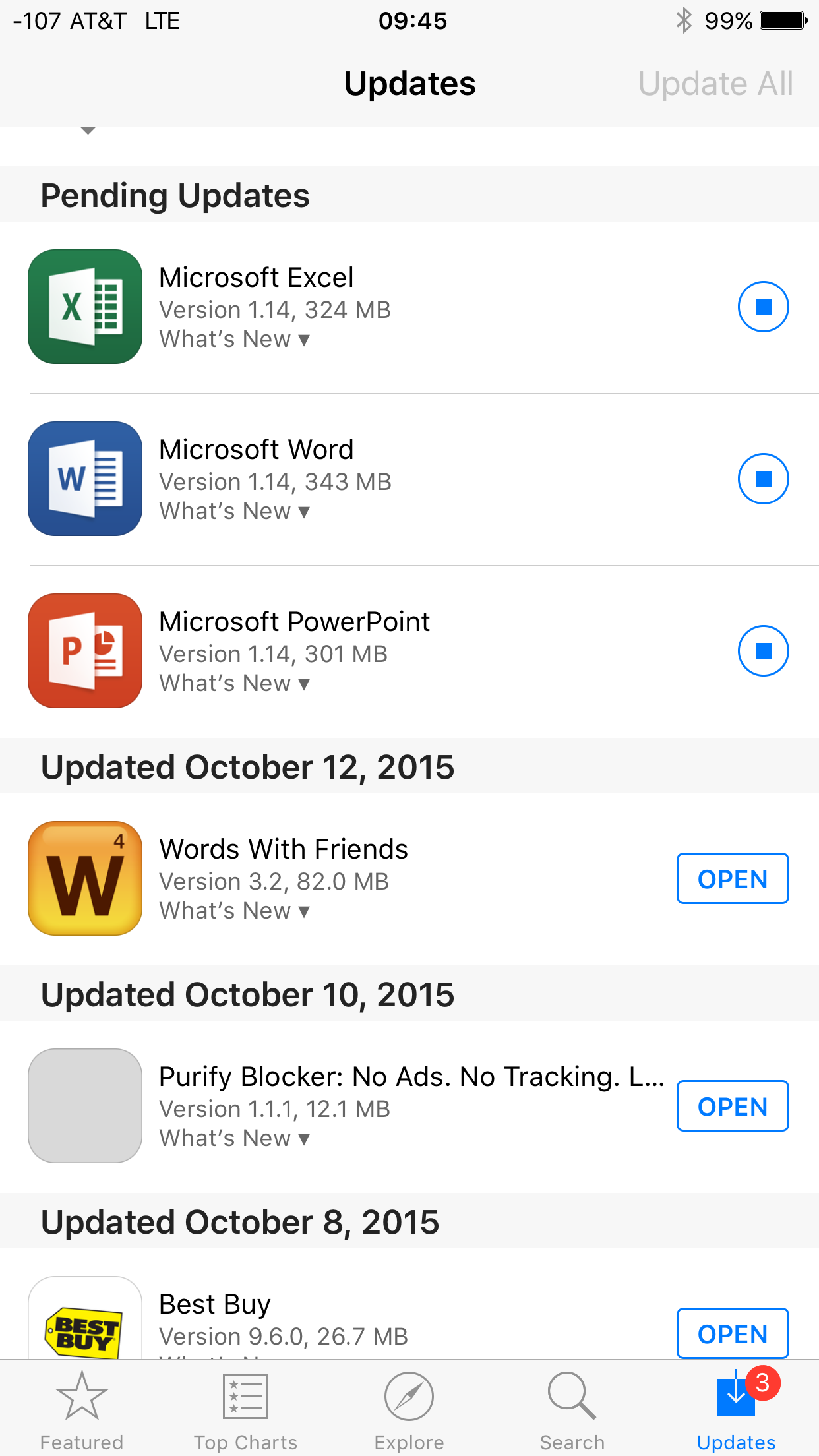The height and width of the screenshot is (1456, 819).
Task: Tap the Words With Friends icon
Action: (85, 878)
